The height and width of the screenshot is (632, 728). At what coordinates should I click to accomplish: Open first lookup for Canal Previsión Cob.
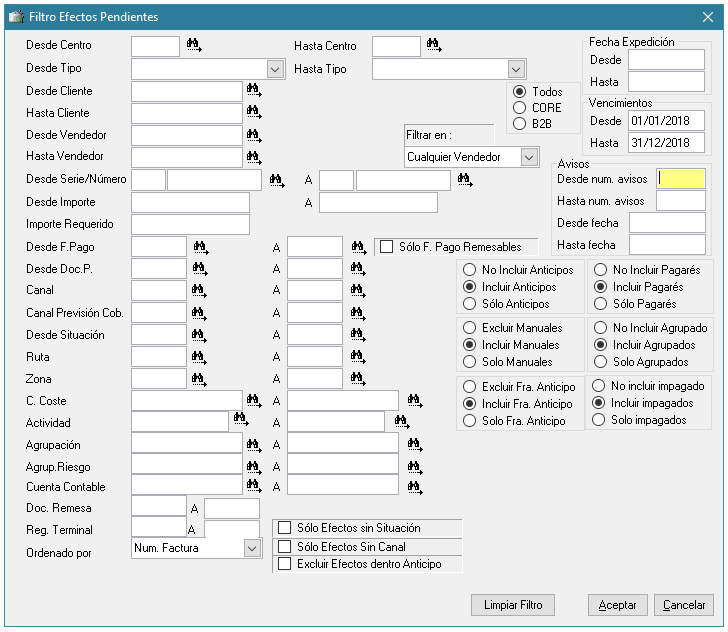(199, 313)
